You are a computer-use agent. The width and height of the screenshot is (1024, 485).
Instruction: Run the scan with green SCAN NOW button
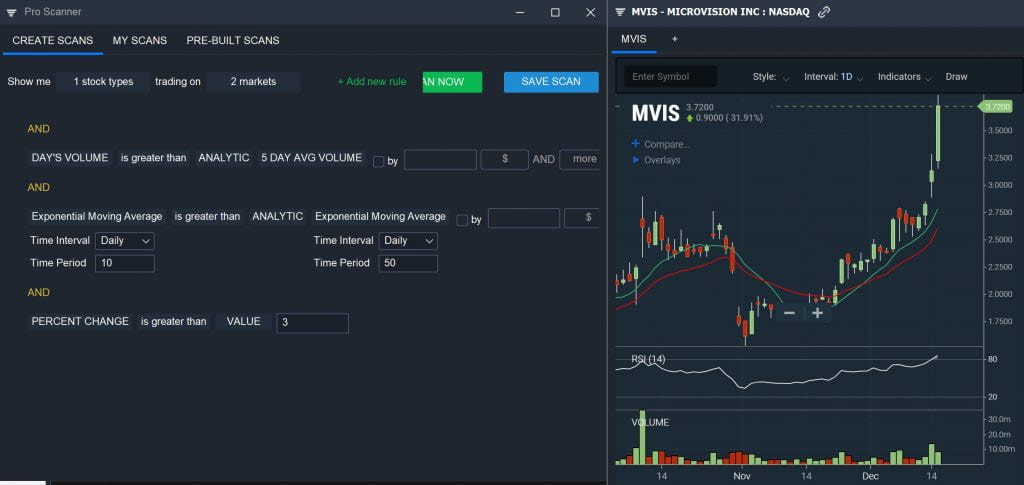tap(453, 82)
